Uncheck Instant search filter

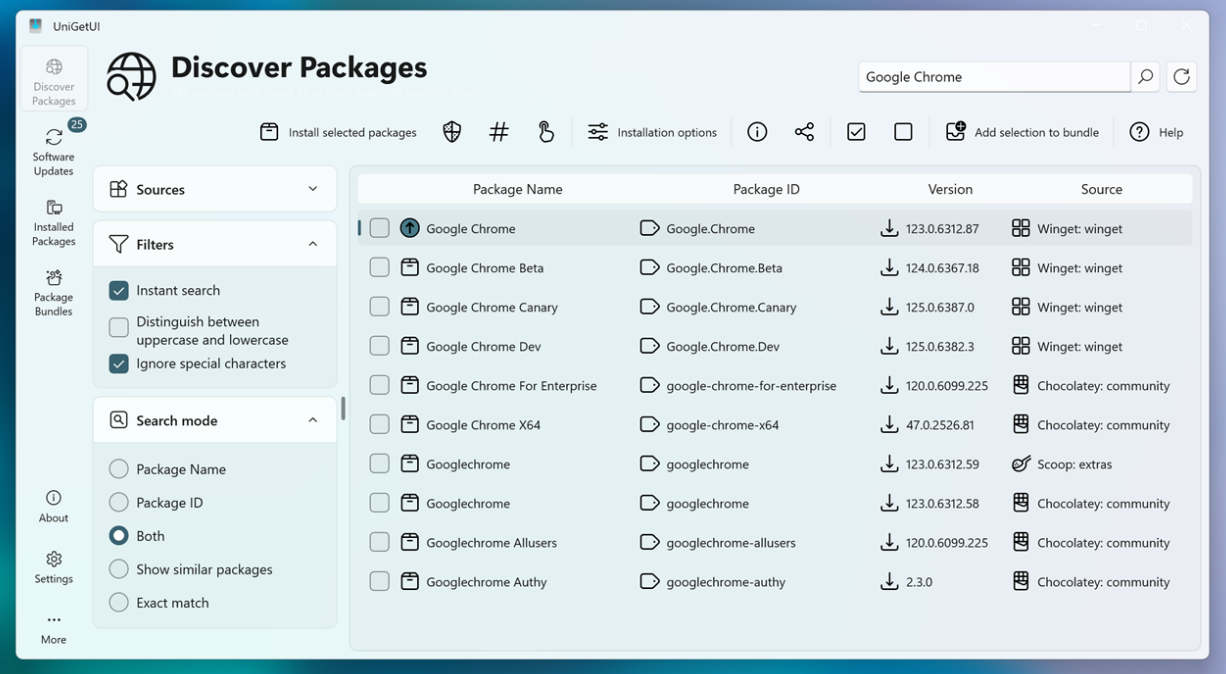118,290
